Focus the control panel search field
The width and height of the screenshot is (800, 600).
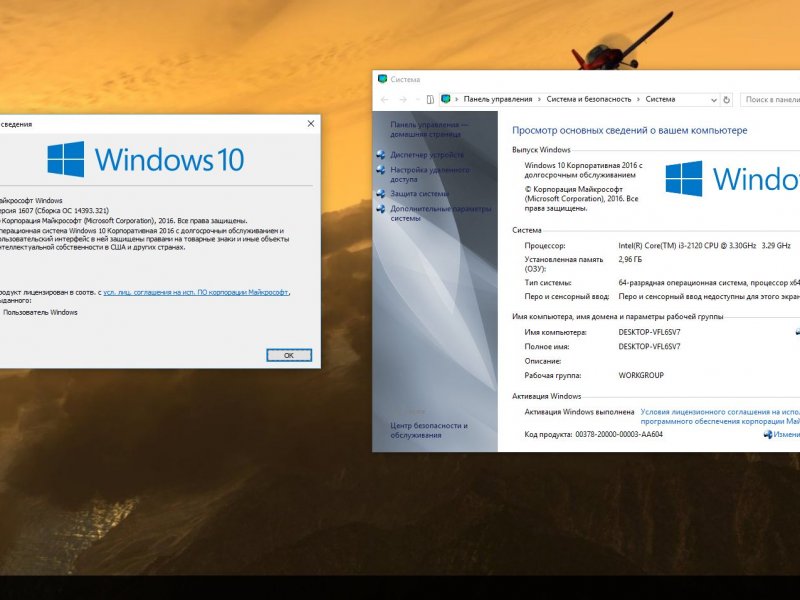pyautogui.click(x=770, y=99)
